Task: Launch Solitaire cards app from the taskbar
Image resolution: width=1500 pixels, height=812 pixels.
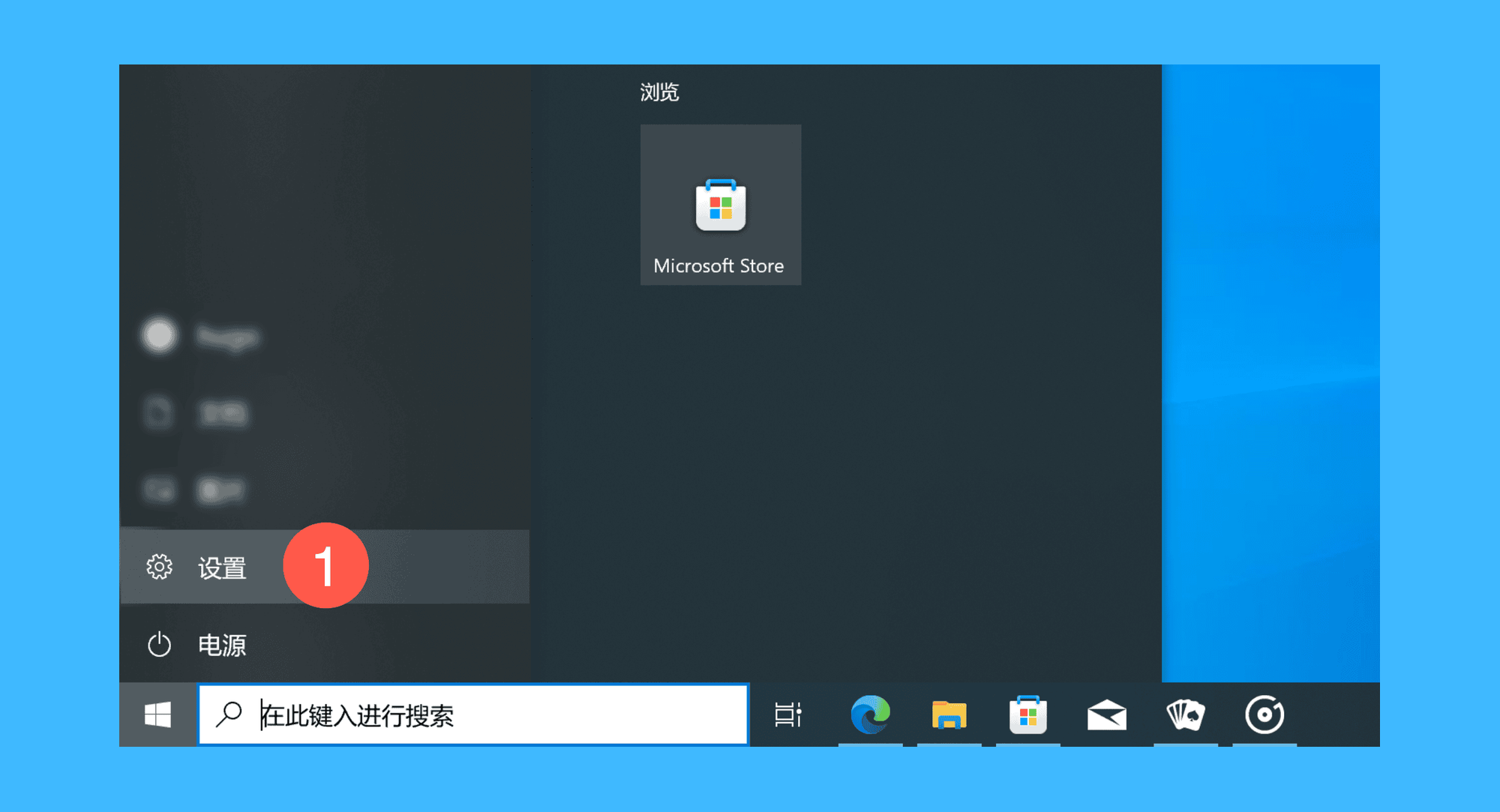Action: pos(1186,715)
